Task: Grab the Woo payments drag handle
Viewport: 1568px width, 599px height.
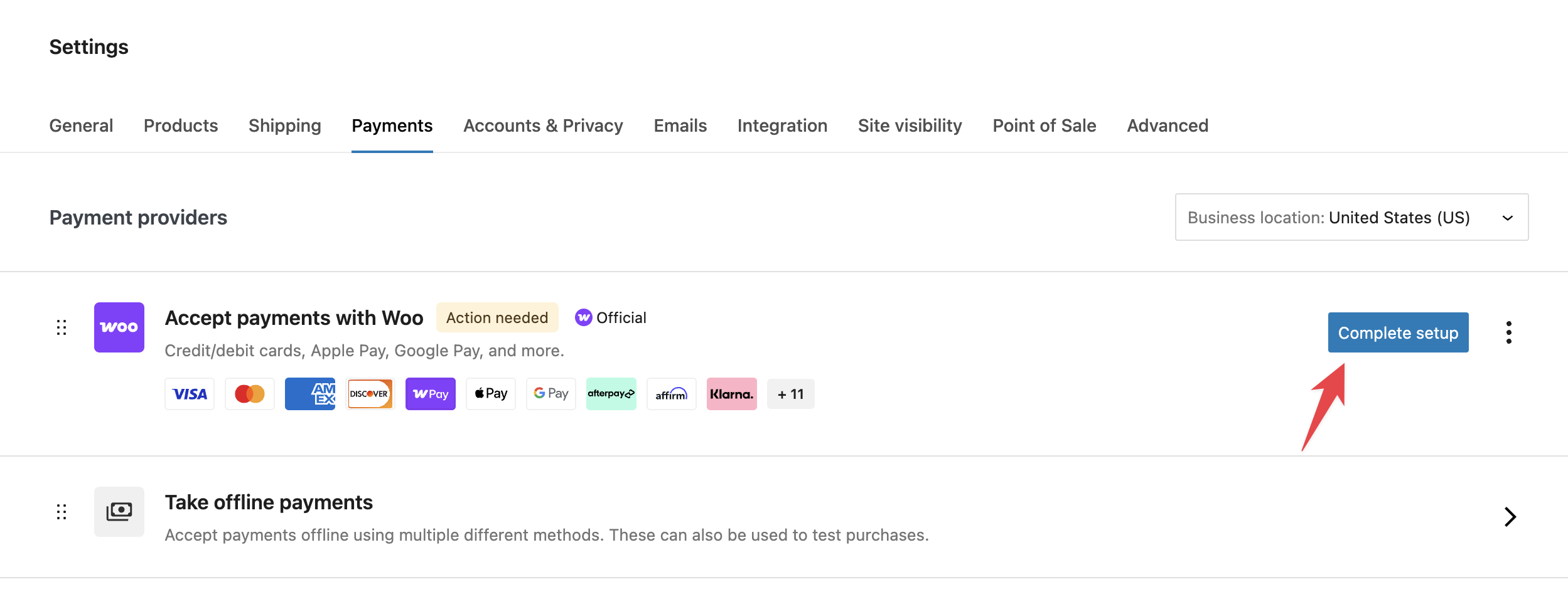Action: click(x=62, y=327)
